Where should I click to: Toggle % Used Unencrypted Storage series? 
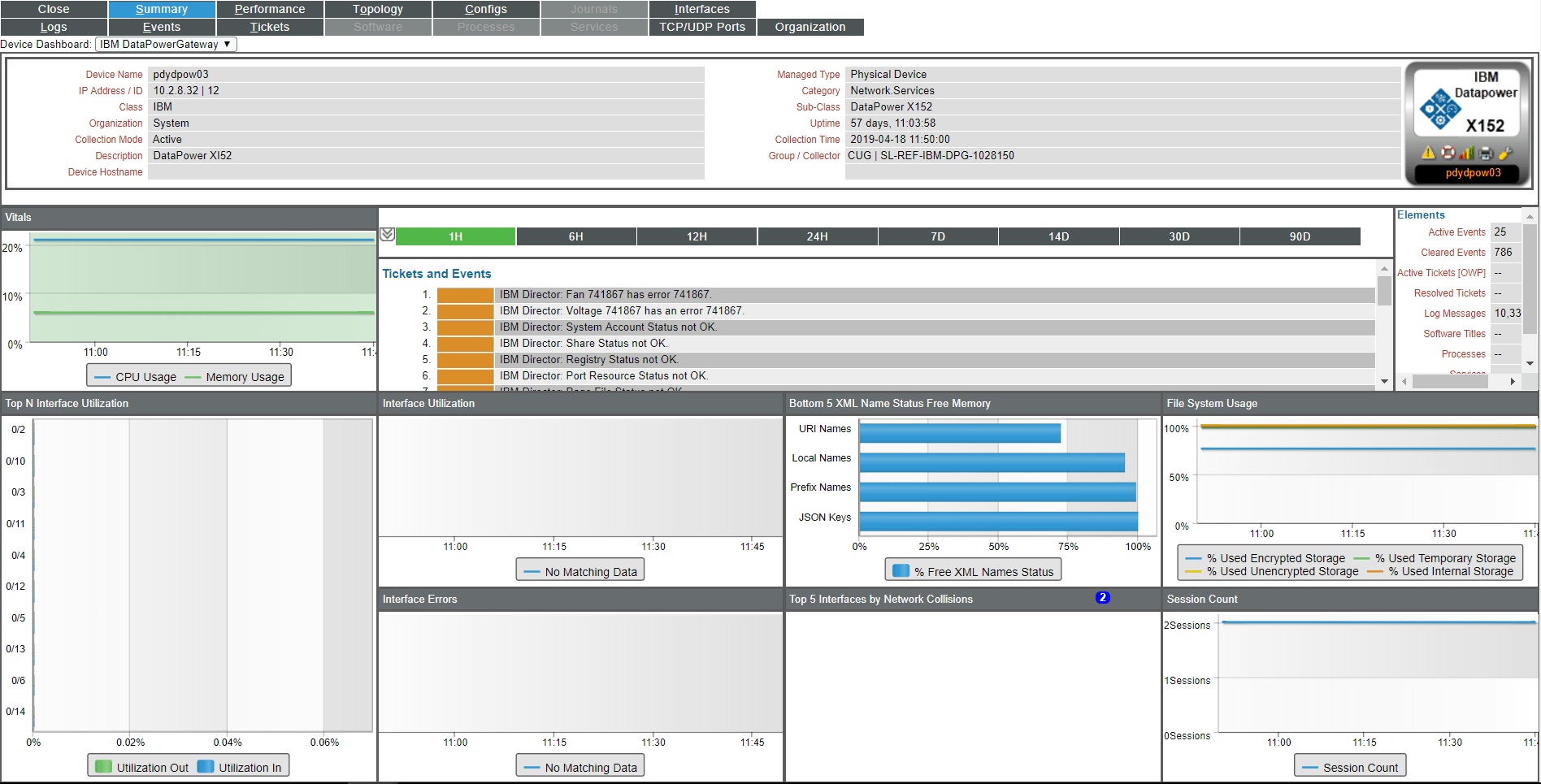tap(1272, 571)
